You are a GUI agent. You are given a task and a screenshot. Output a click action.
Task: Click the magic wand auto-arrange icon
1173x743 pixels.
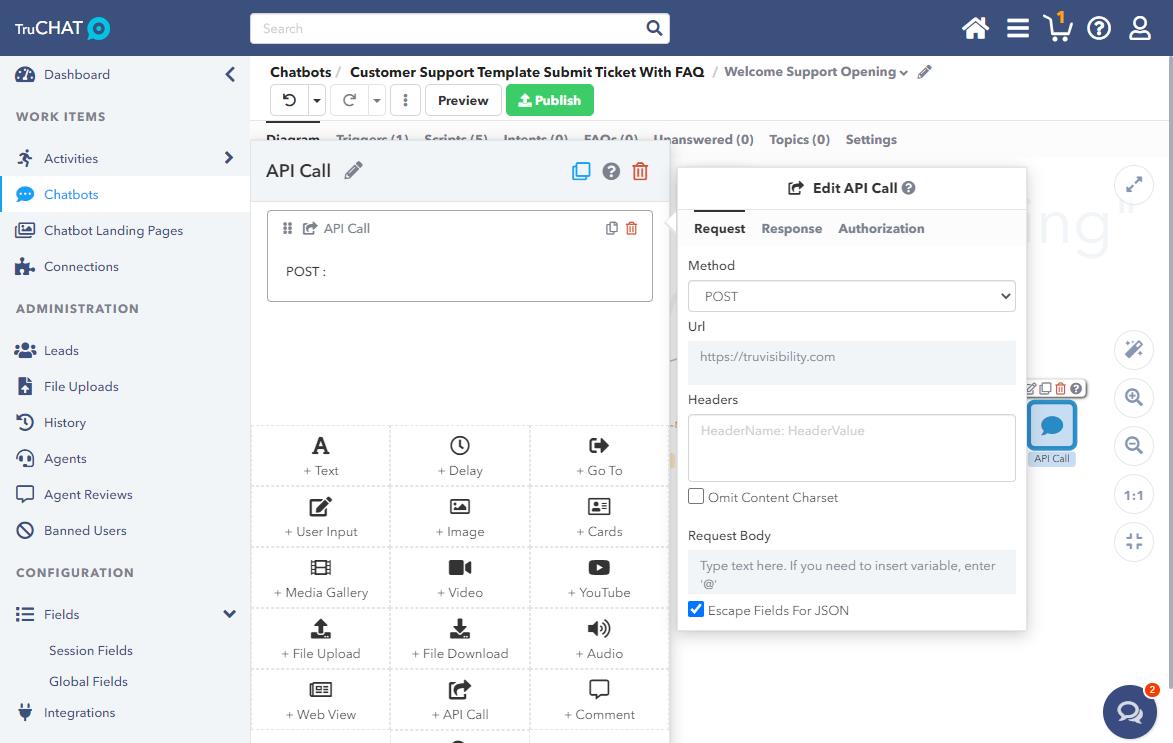[x=1134, y=349]
